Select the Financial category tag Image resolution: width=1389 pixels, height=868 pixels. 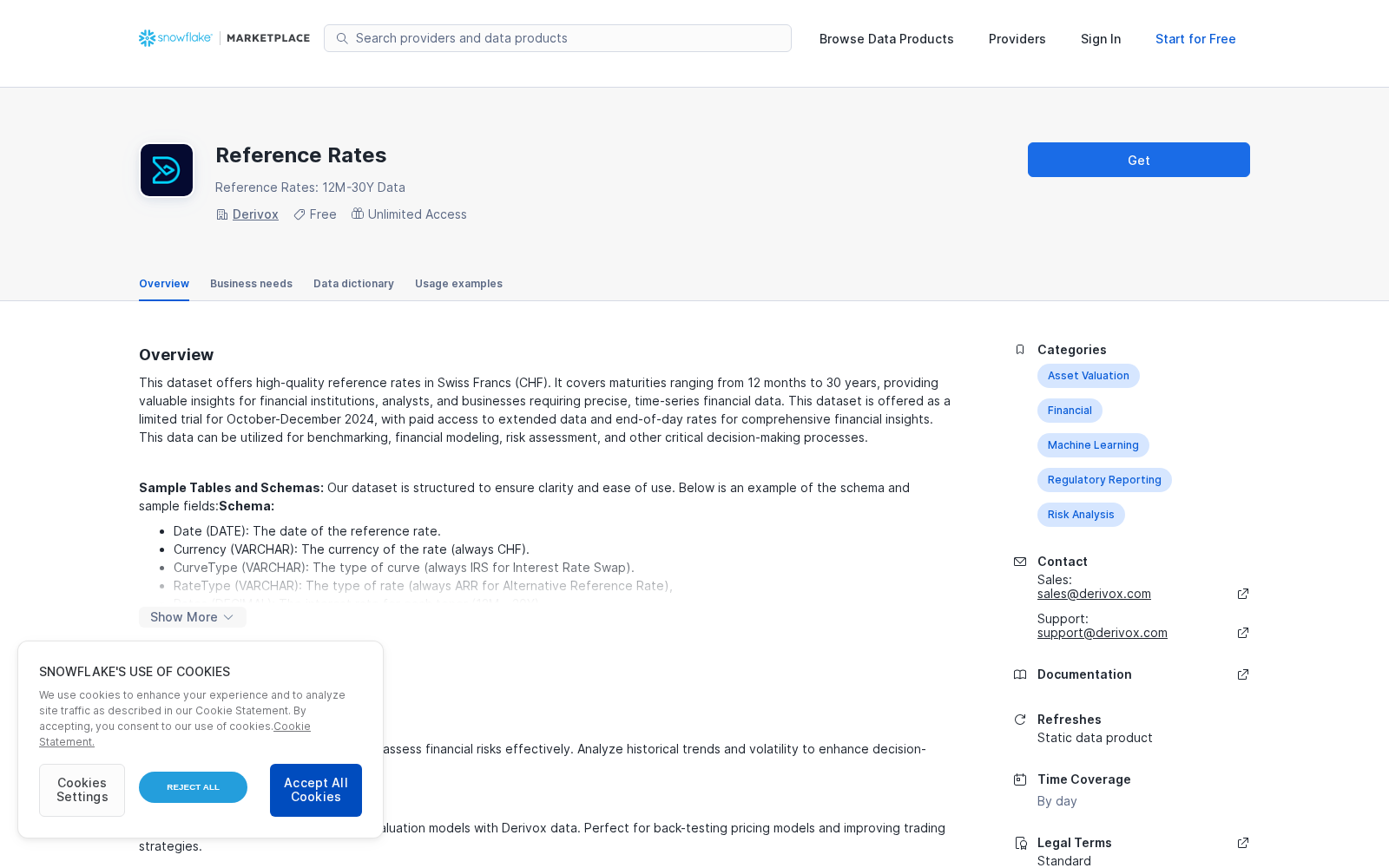[1070, 411]
